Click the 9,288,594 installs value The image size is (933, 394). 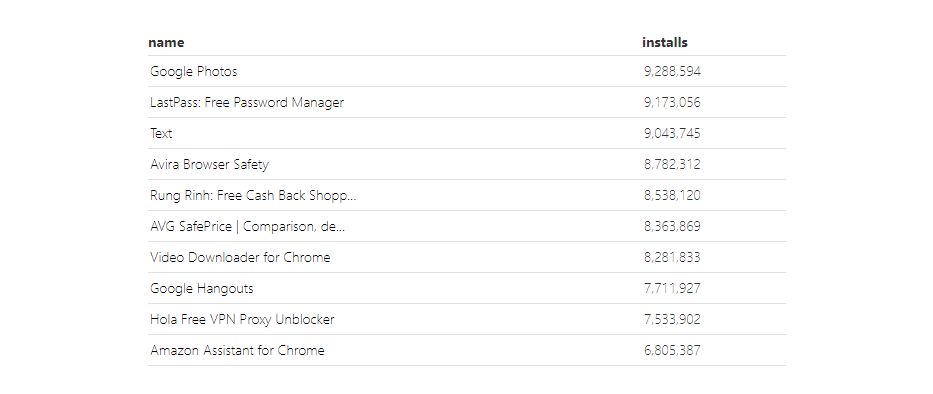click(672, 71)
